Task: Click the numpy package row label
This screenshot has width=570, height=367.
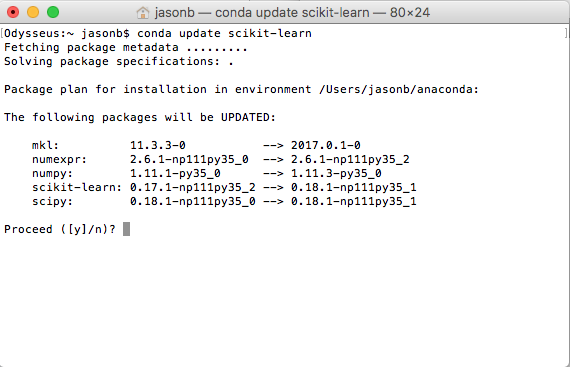Action: pos(52,174)
